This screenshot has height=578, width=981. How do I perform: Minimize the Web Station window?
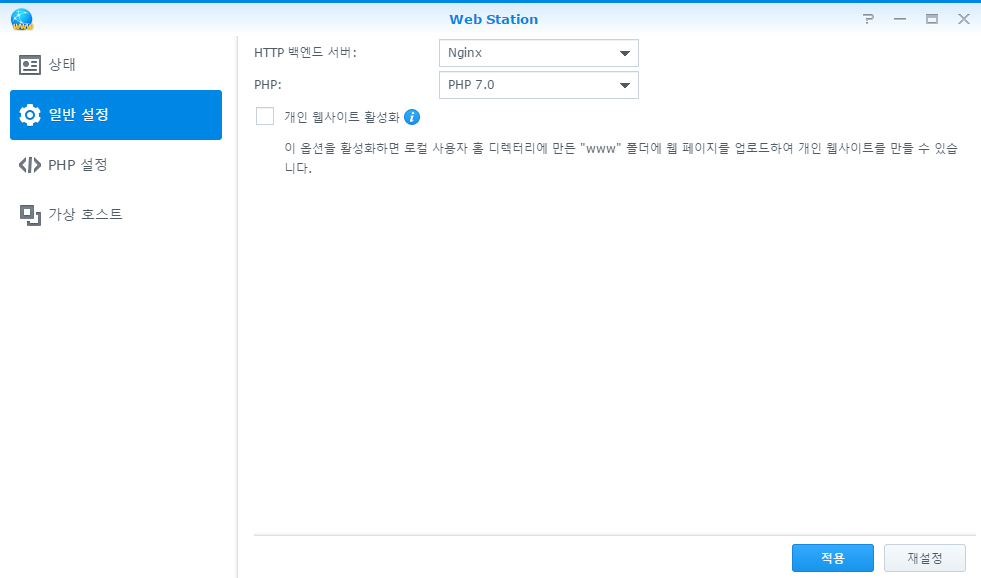[x=900, y=19]
